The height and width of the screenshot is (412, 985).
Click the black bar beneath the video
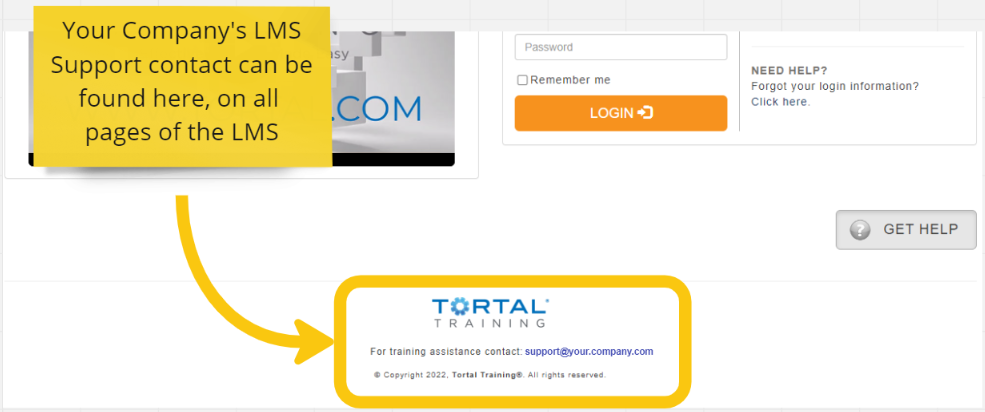tap(241, 160)
